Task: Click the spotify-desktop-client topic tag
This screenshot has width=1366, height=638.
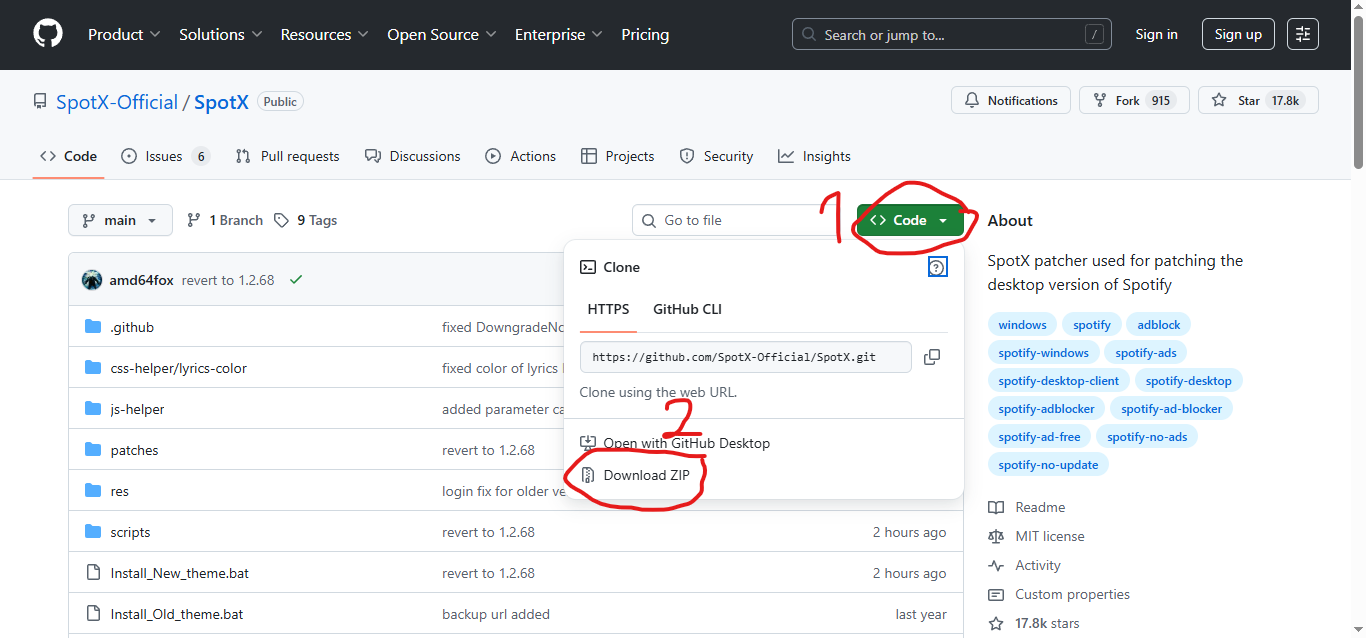Action: [1059, 381]
